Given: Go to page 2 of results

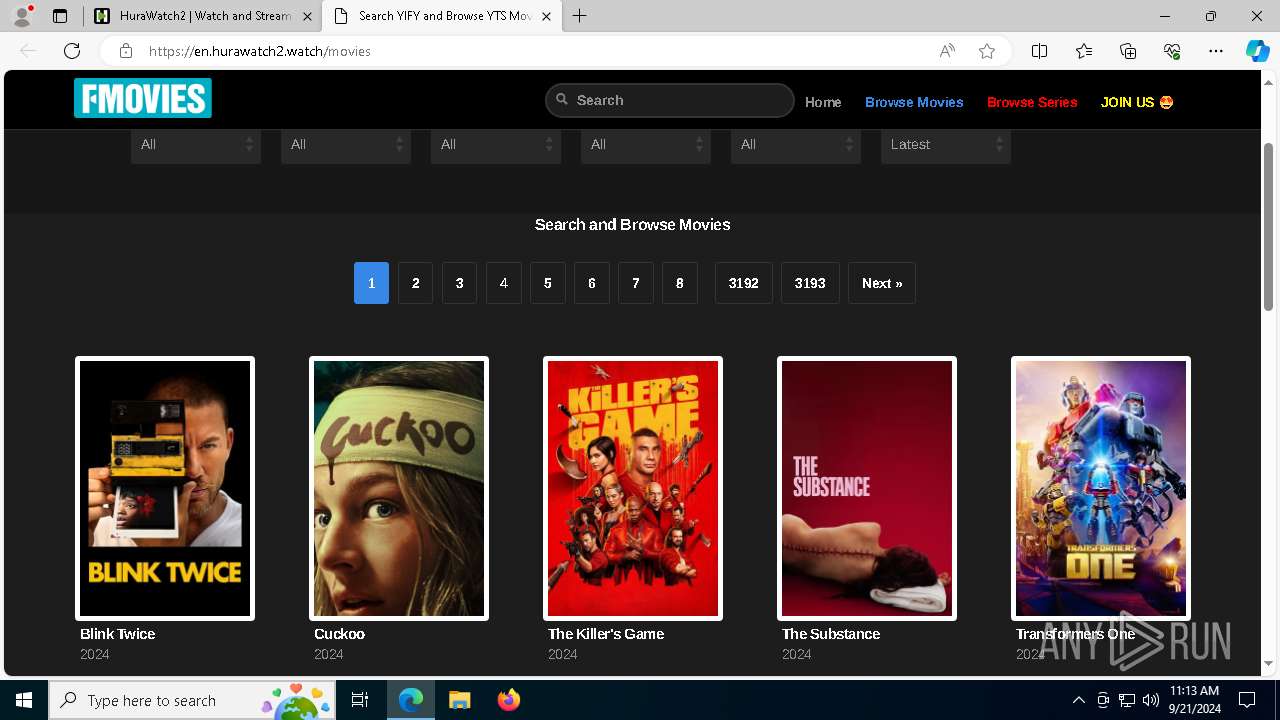Looking at the screenshot, I should click(x=416, y=283).
